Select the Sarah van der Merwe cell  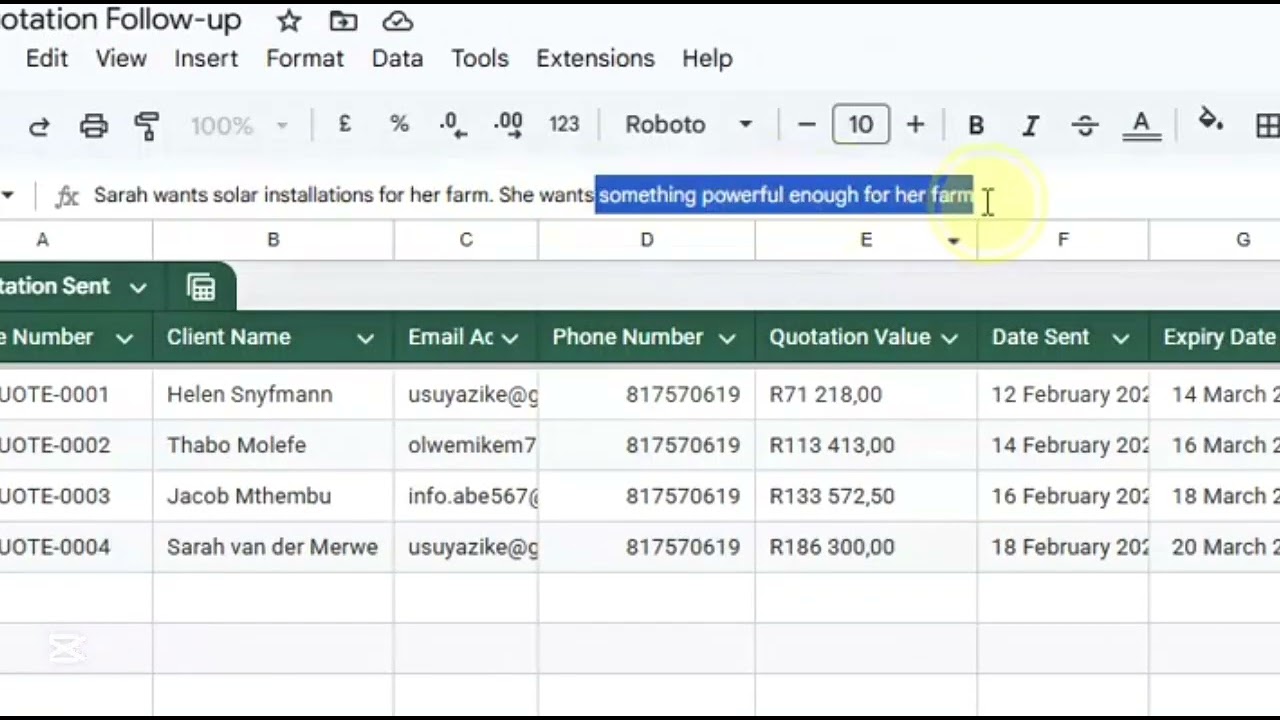(273, 547)
